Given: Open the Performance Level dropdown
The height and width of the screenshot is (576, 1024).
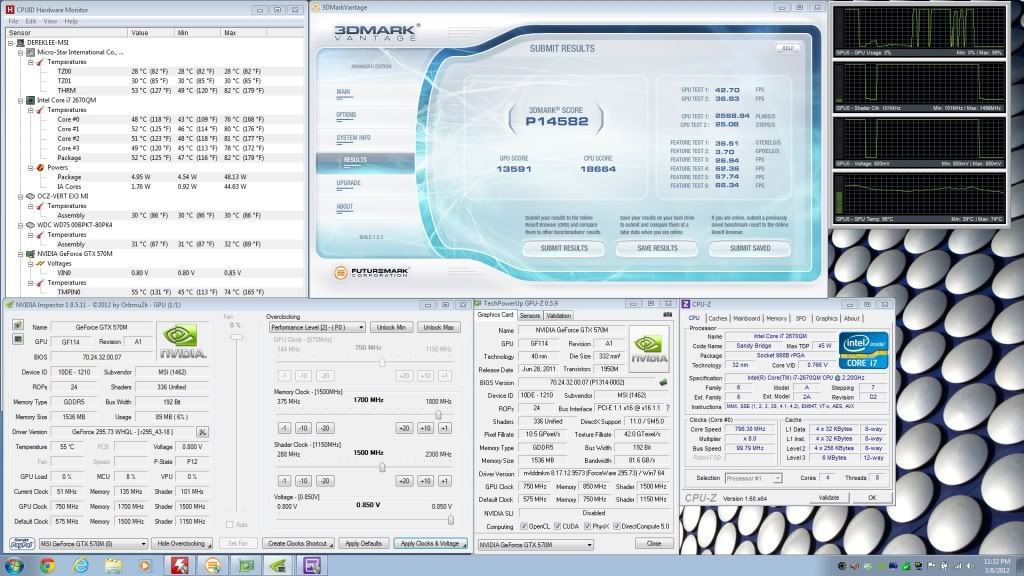Looking at the screenshot, I should [x=317, y=327].
